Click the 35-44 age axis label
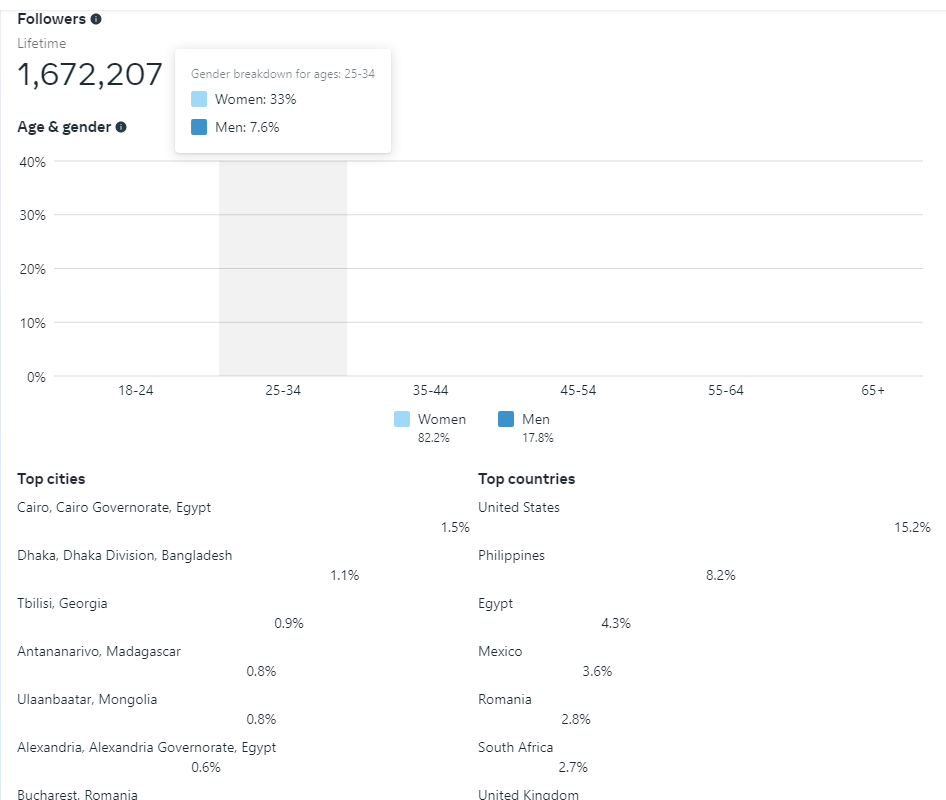 point(431,390)
